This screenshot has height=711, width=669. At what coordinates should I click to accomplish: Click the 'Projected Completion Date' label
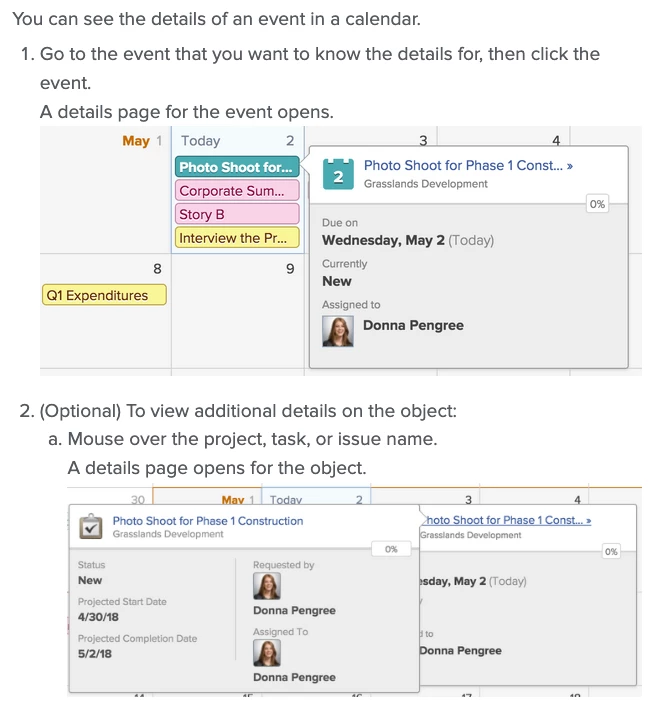coord(137,638)
